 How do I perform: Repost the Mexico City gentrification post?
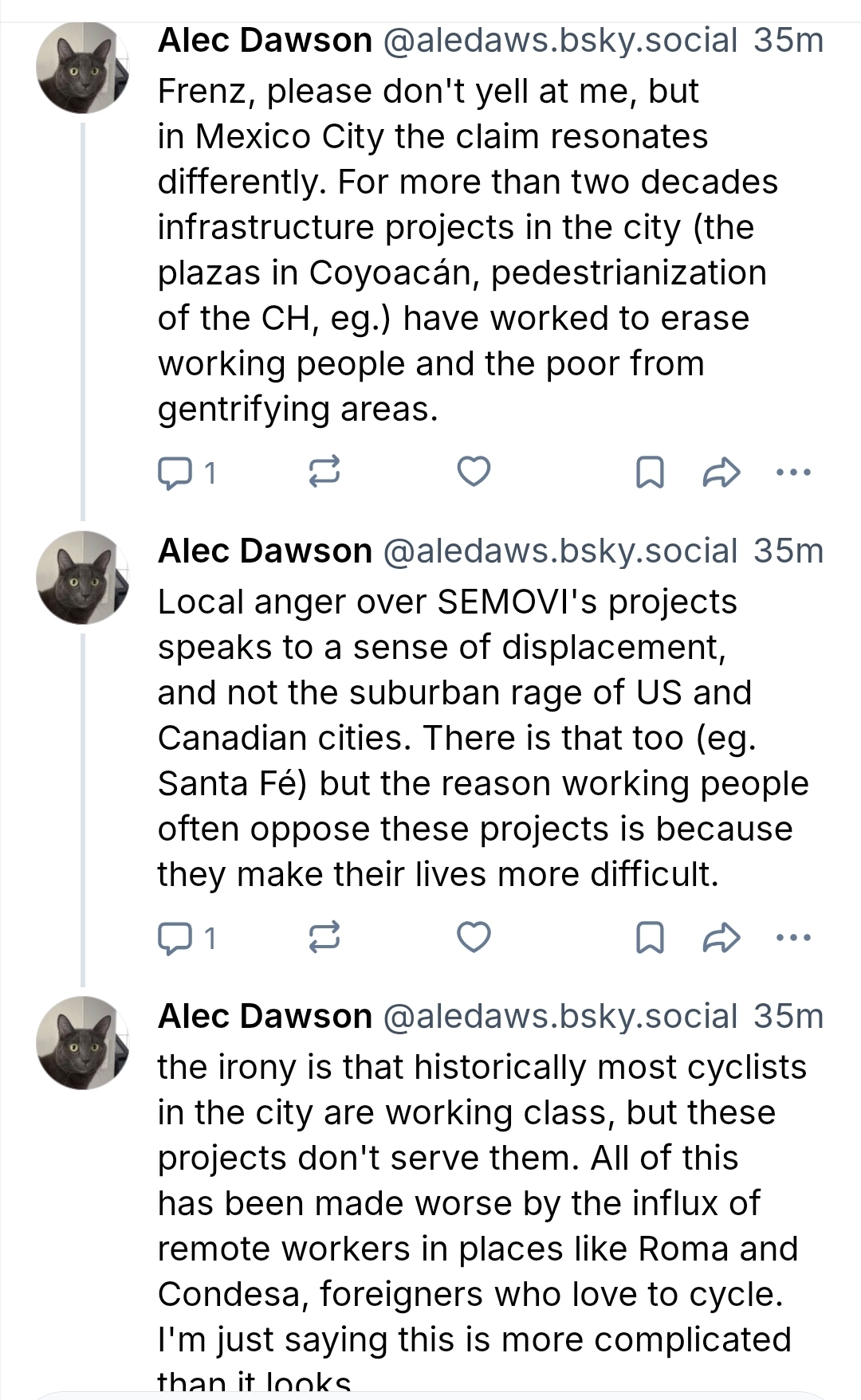click(324, 472)
